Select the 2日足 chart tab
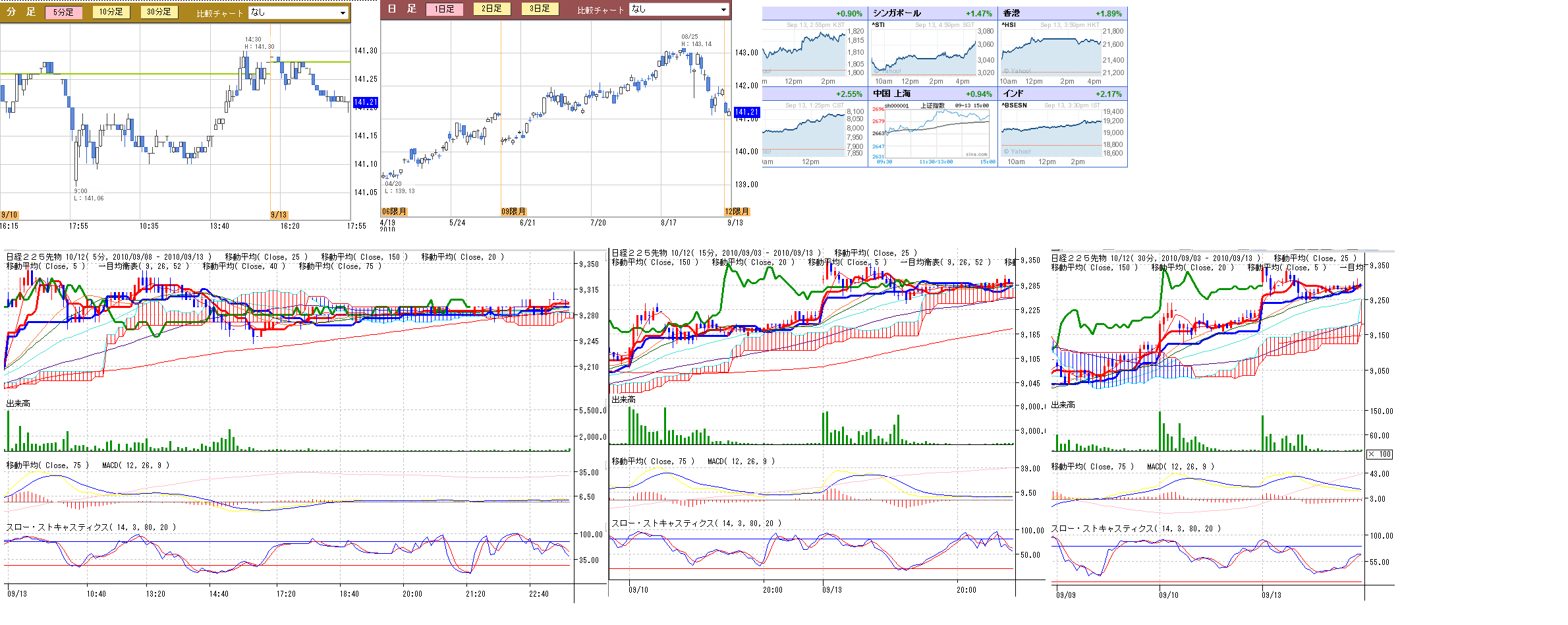Viewport: 1568px width, 625px height. 491,9
